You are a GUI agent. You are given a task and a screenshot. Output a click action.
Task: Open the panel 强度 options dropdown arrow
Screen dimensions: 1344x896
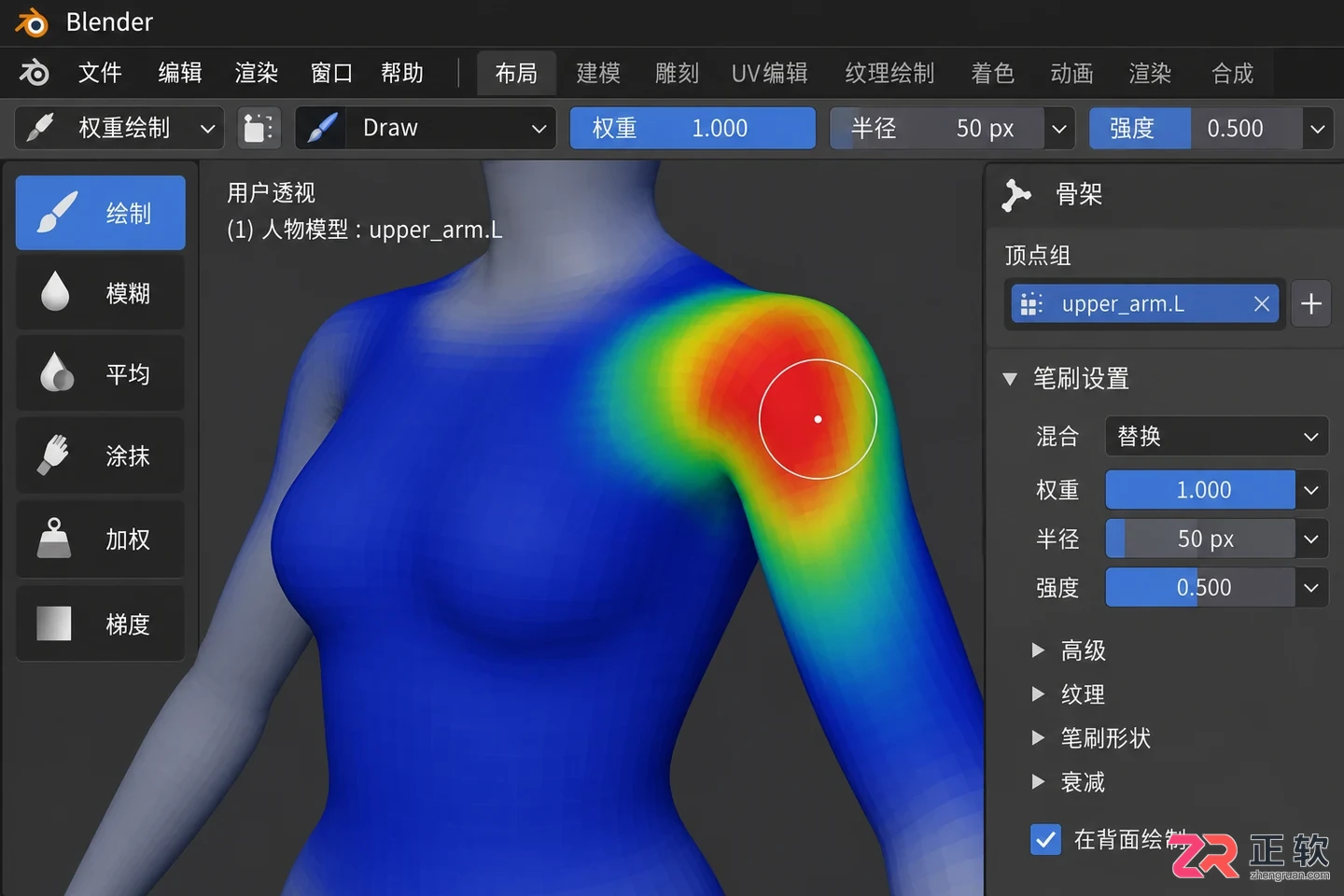1311,587
